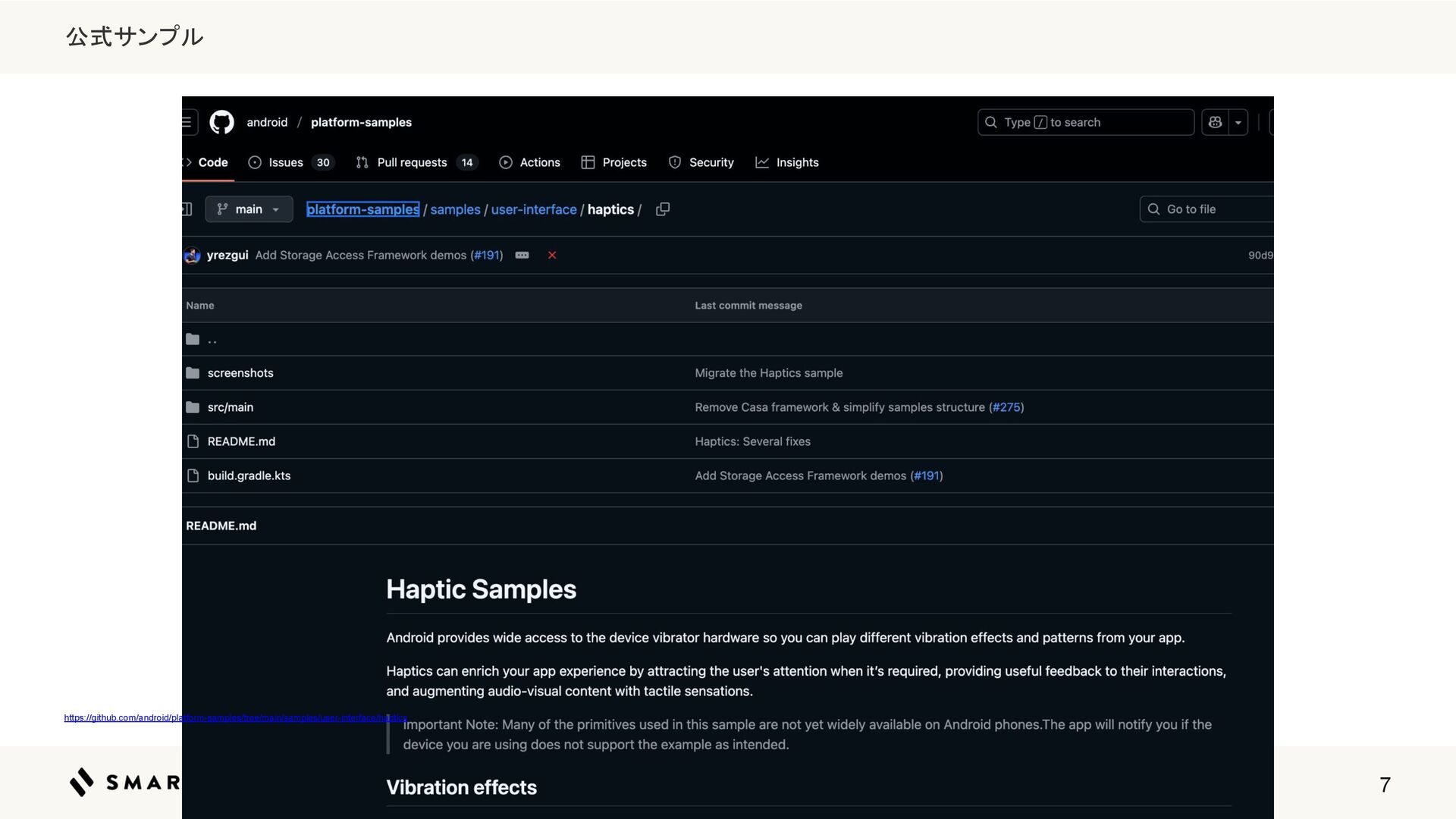Open the main branch dropdown
The height and width of the screenshot is (819, 1456).
click(x=249, y=209)
